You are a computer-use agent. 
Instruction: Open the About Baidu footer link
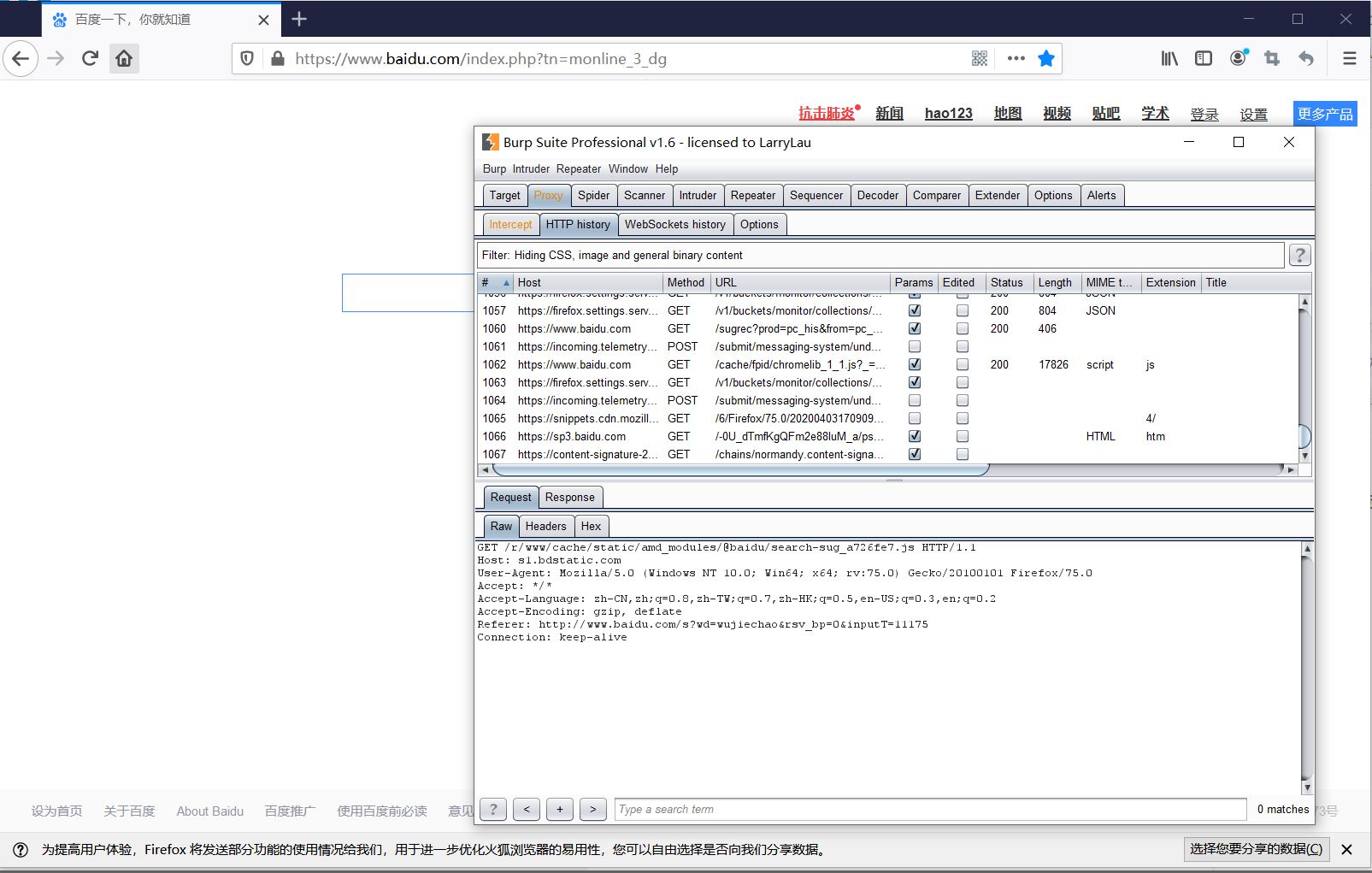(210, 811)
